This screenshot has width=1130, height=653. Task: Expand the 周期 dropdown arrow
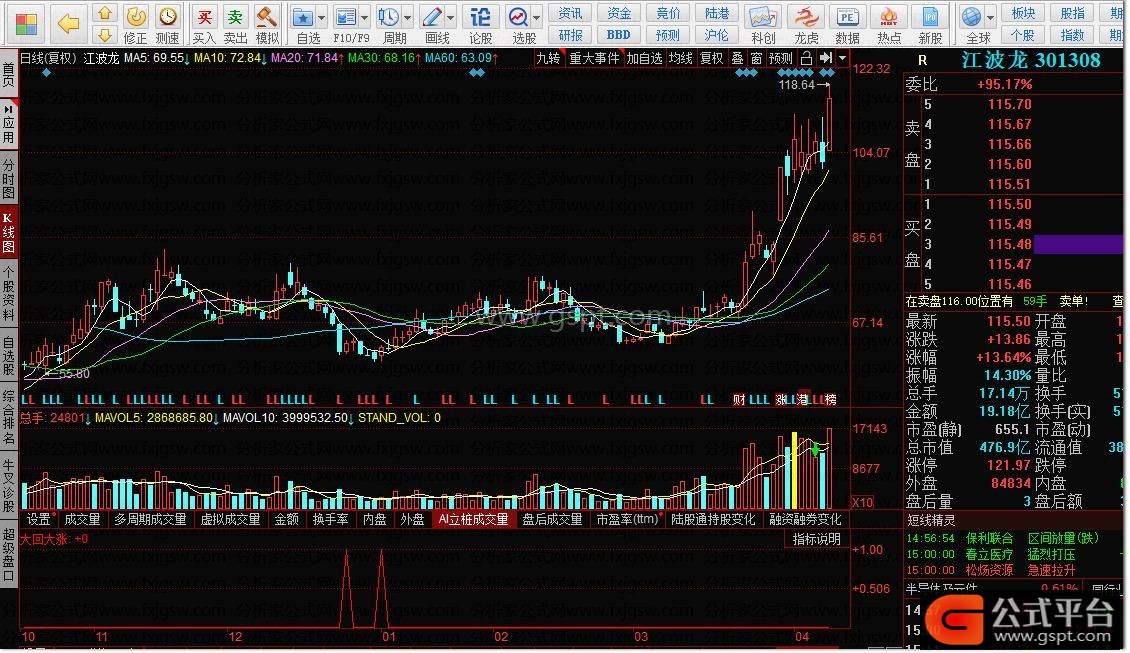[x=408, y=17]
